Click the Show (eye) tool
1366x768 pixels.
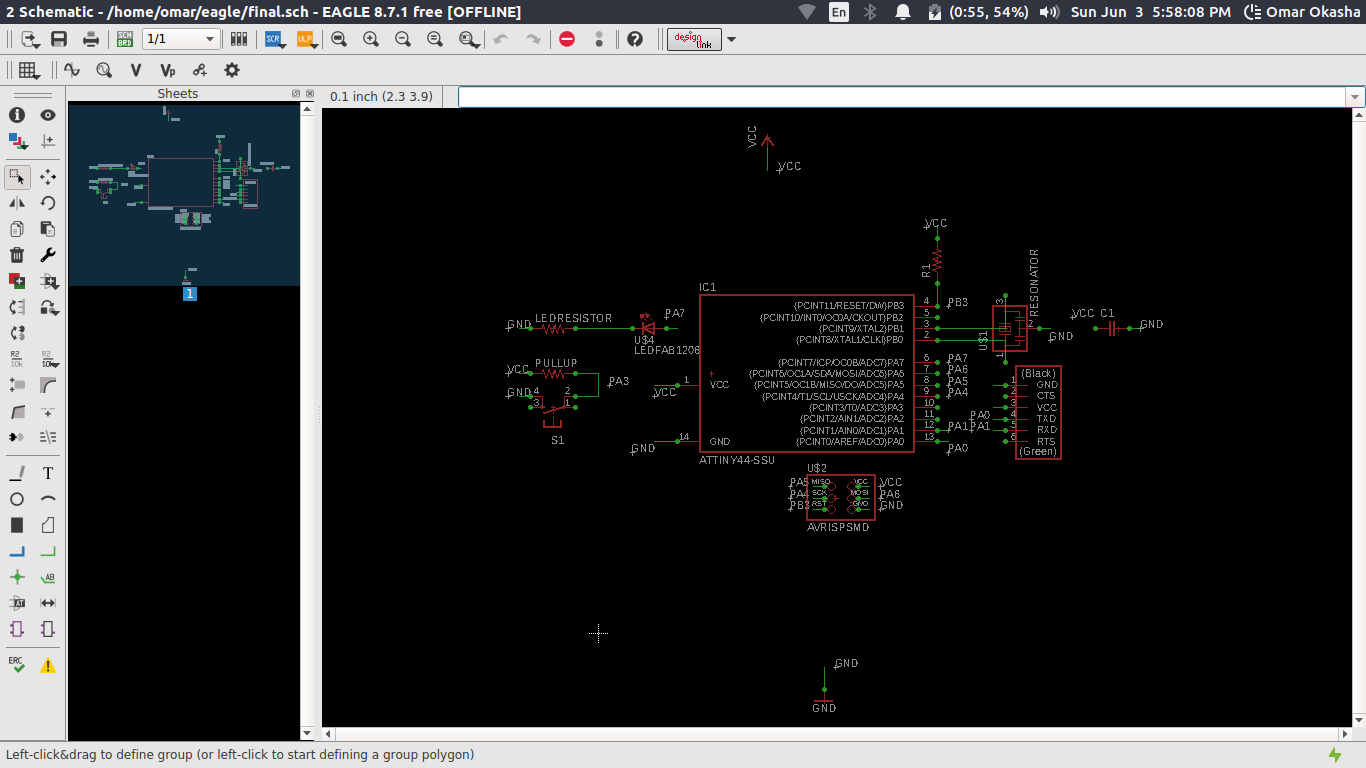pyautogui.click(x=48, y=115)
